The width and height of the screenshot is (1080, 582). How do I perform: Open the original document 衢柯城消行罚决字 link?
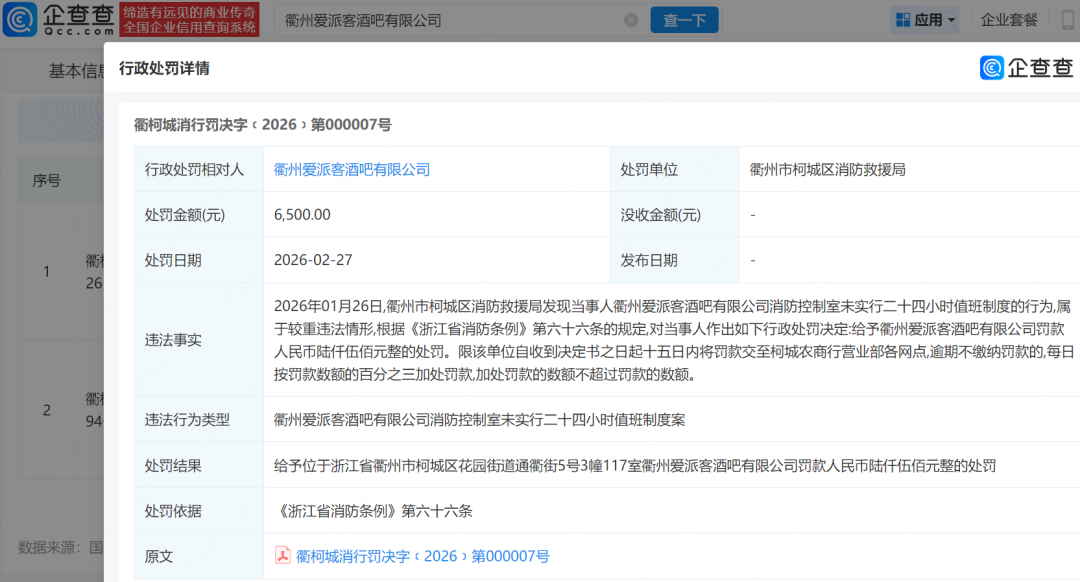[422, 557]
